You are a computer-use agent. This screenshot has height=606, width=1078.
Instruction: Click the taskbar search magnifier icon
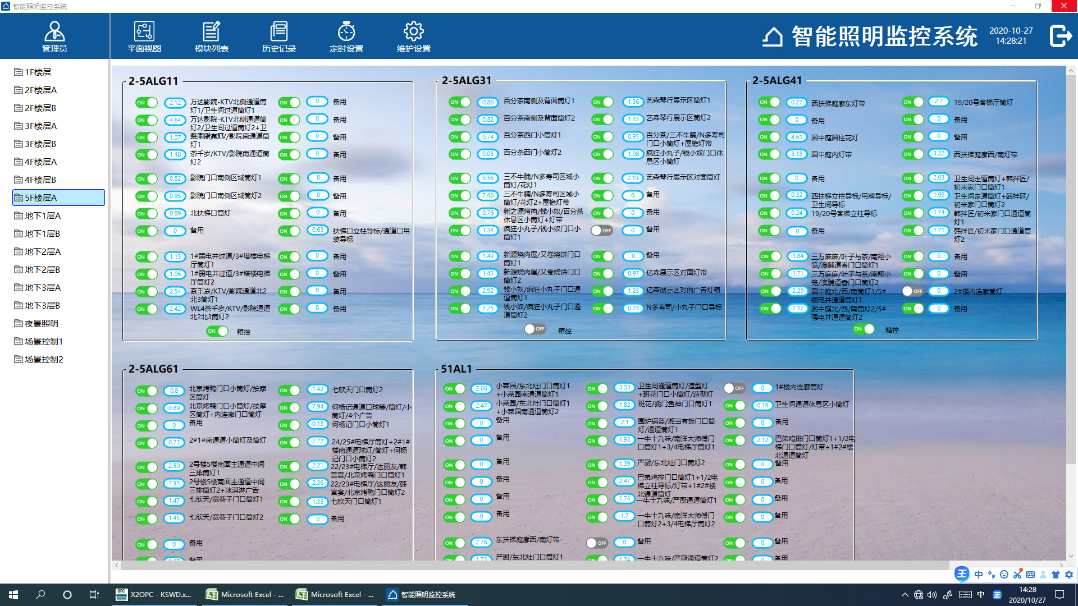pyautogui.click(x=41, y=594)
